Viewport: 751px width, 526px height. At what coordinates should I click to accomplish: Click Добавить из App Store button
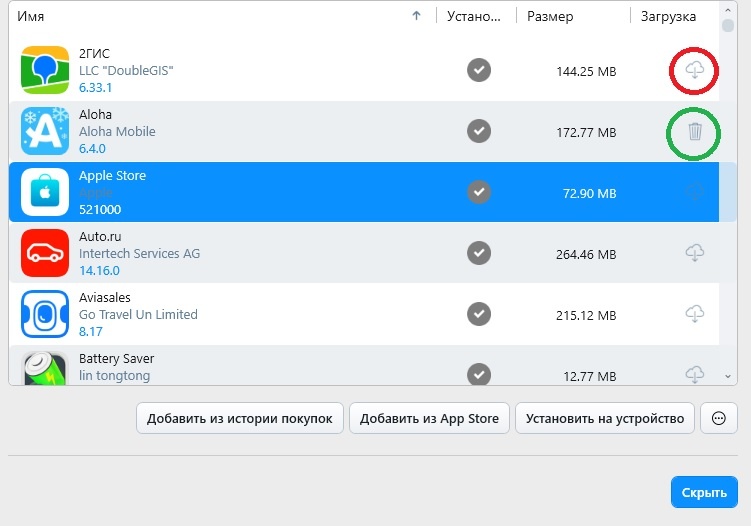[429, 418]
